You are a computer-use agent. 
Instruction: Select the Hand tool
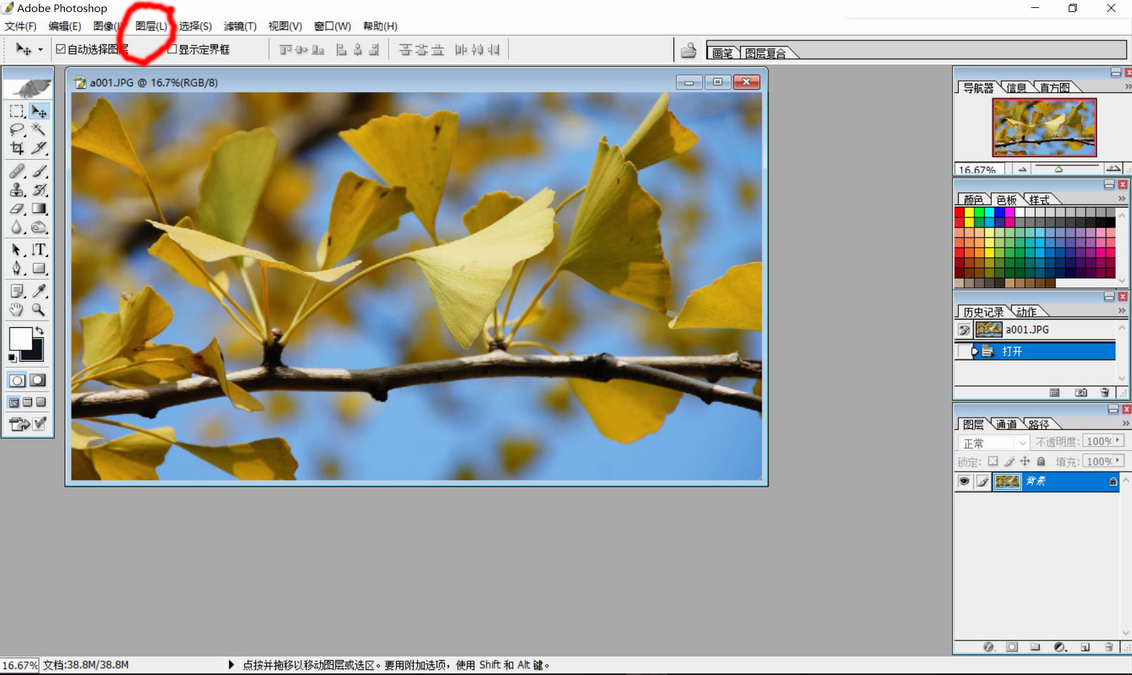coord(17,310)
